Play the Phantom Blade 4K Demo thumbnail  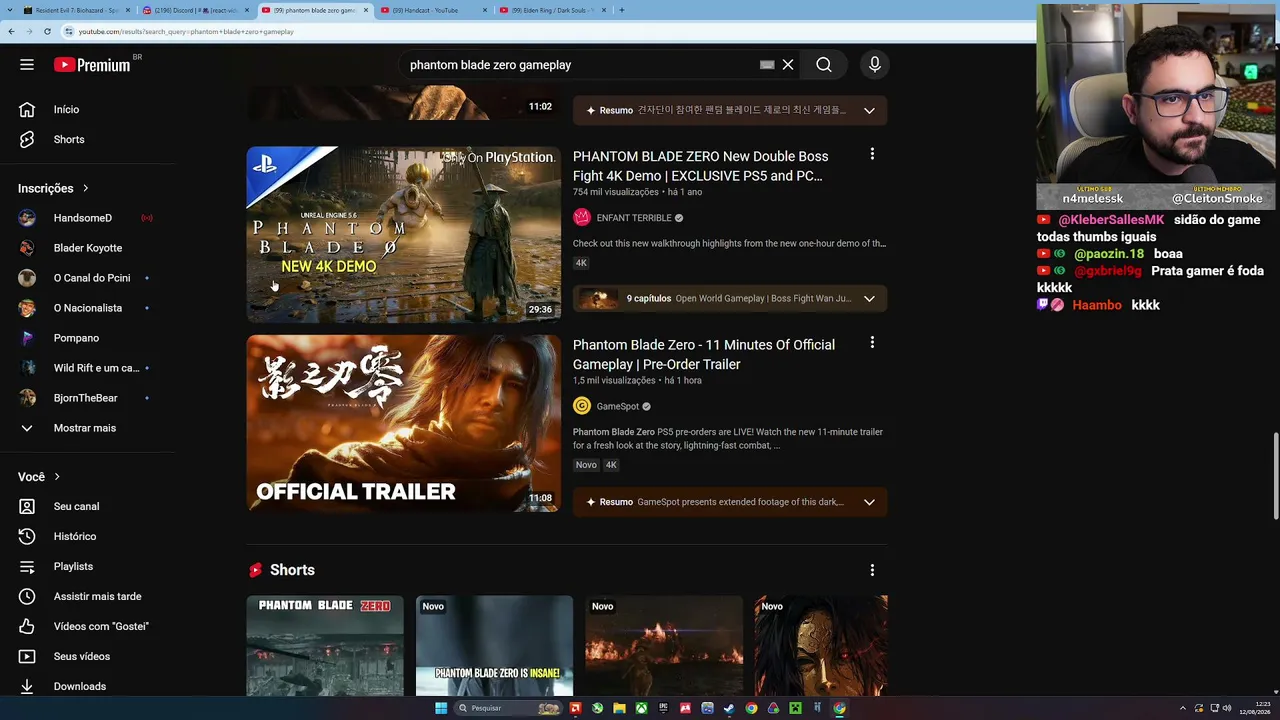(x=404, y=235)
